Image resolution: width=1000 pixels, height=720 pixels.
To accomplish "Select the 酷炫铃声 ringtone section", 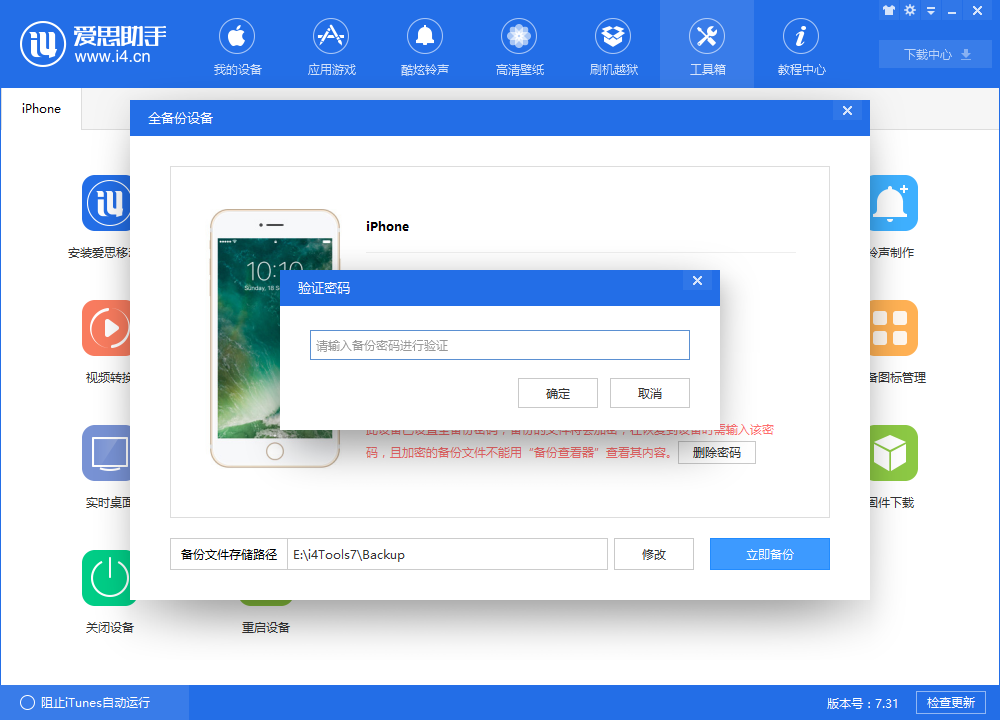I will click(425, 45).
